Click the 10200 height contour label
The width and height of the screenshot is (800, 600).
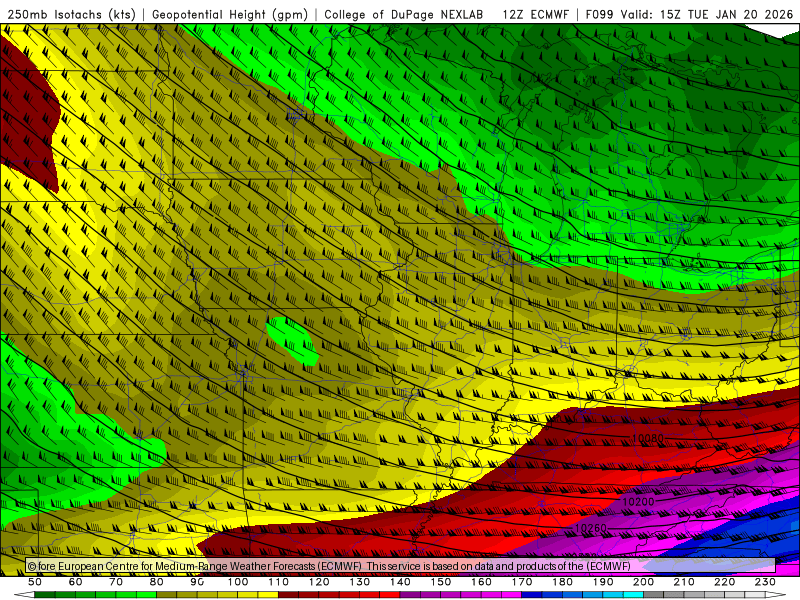click(x=638, y=502)
